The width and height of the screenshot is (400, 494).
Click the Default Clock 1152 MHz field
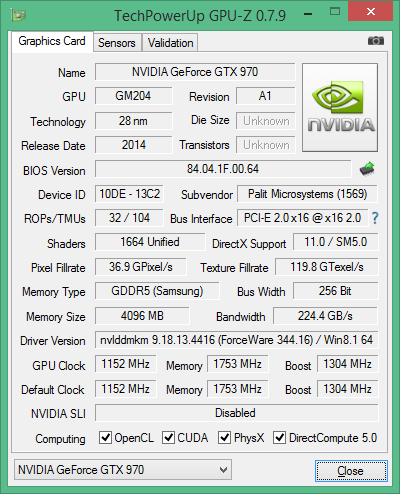pyautogui.click(x=126, y=389)
